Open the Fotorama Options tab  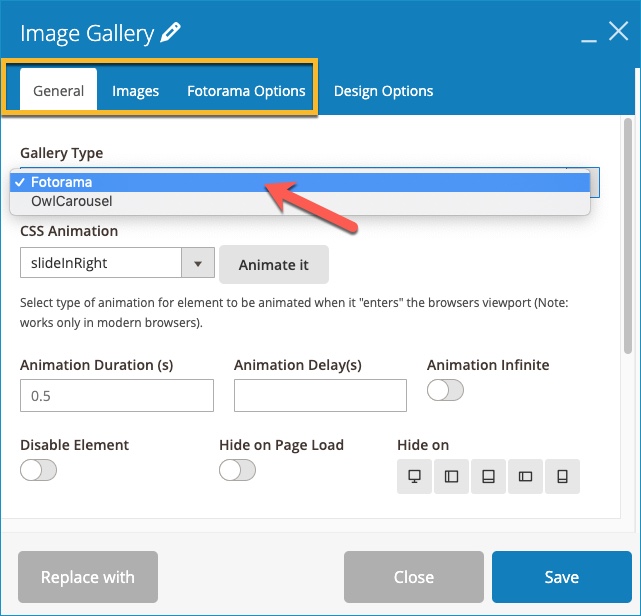[246, 91]
